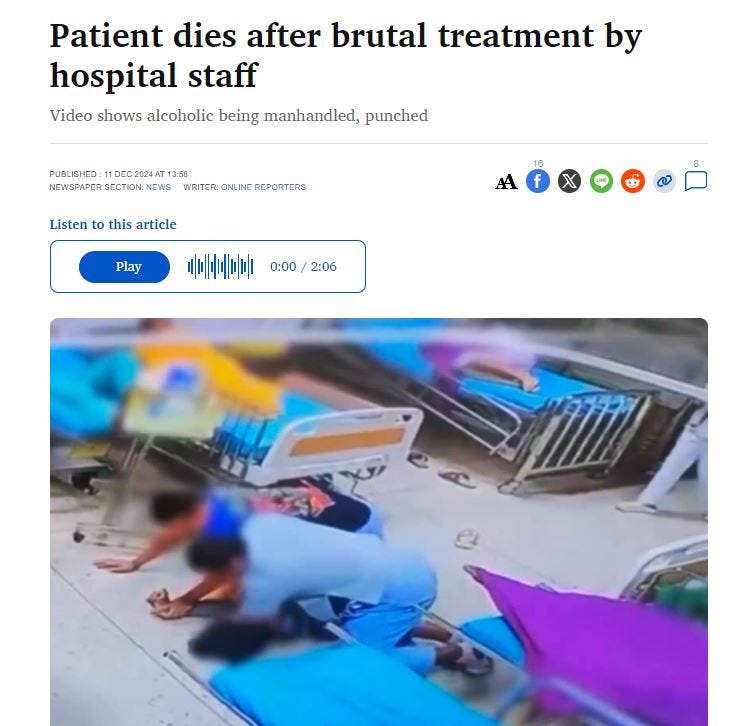Image resolution: width=733 pixels, height=726 pixels.
Task: Click the font size AA icon
Action: (x=506, y=181)
